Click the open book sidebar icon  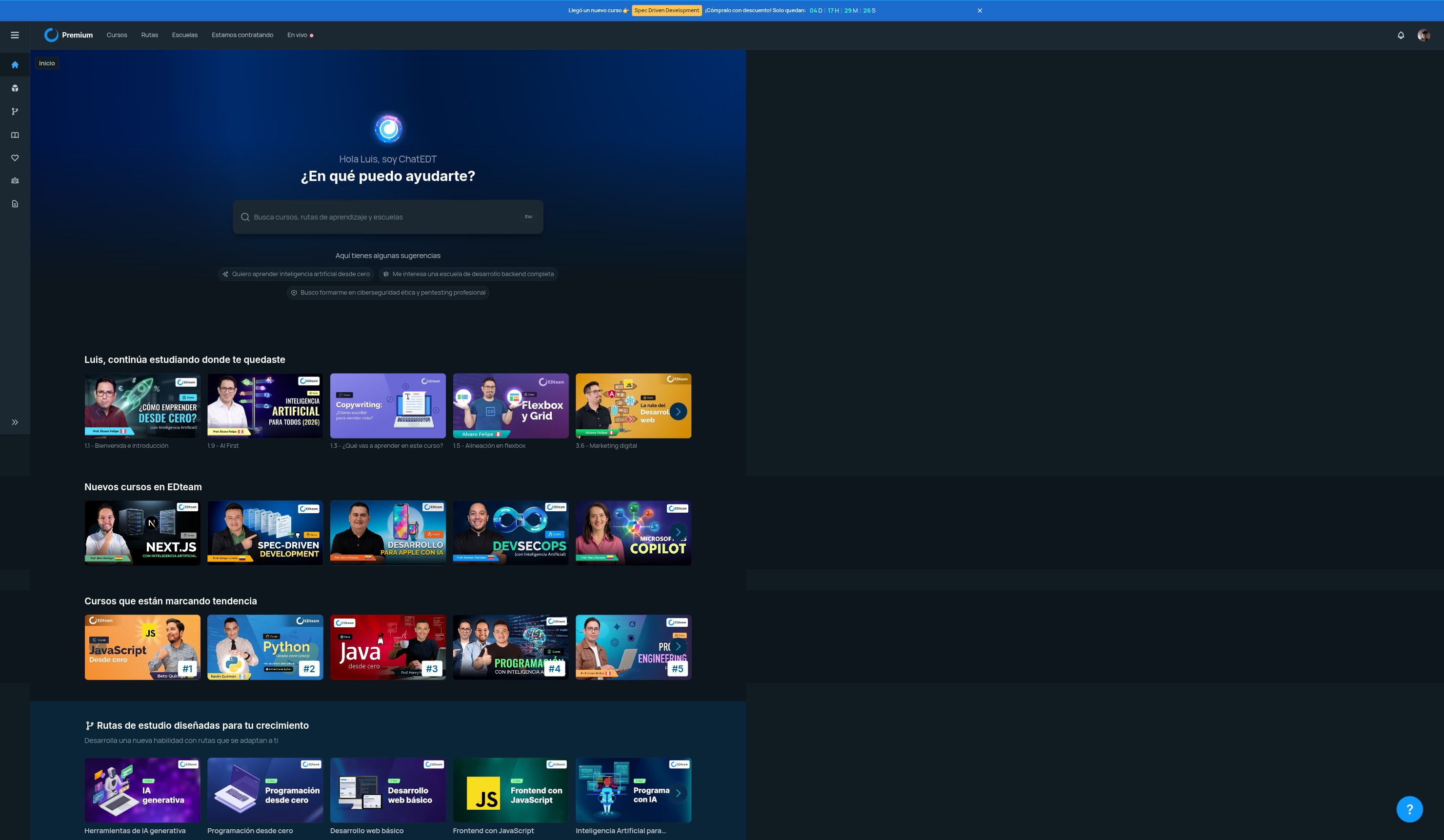(x=15, y=135)
